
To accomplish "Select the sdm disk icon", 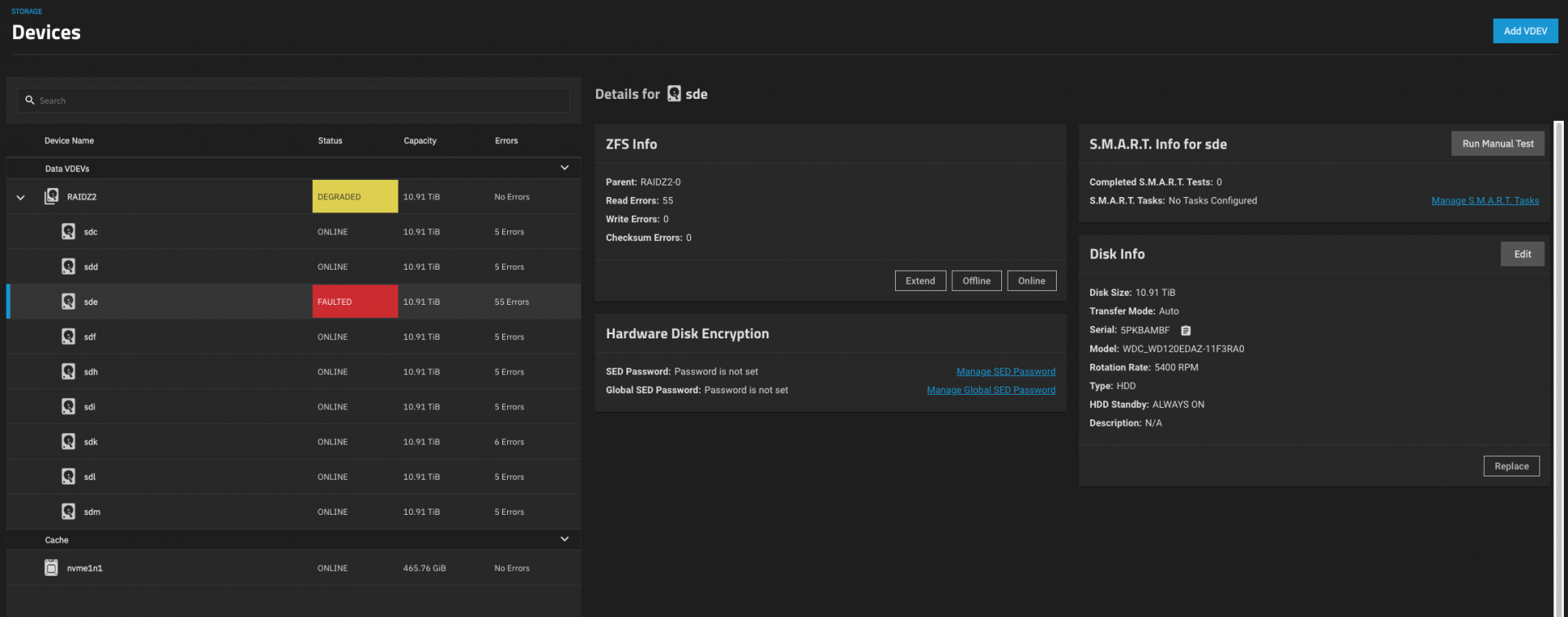I will click(x=69, y=512).
